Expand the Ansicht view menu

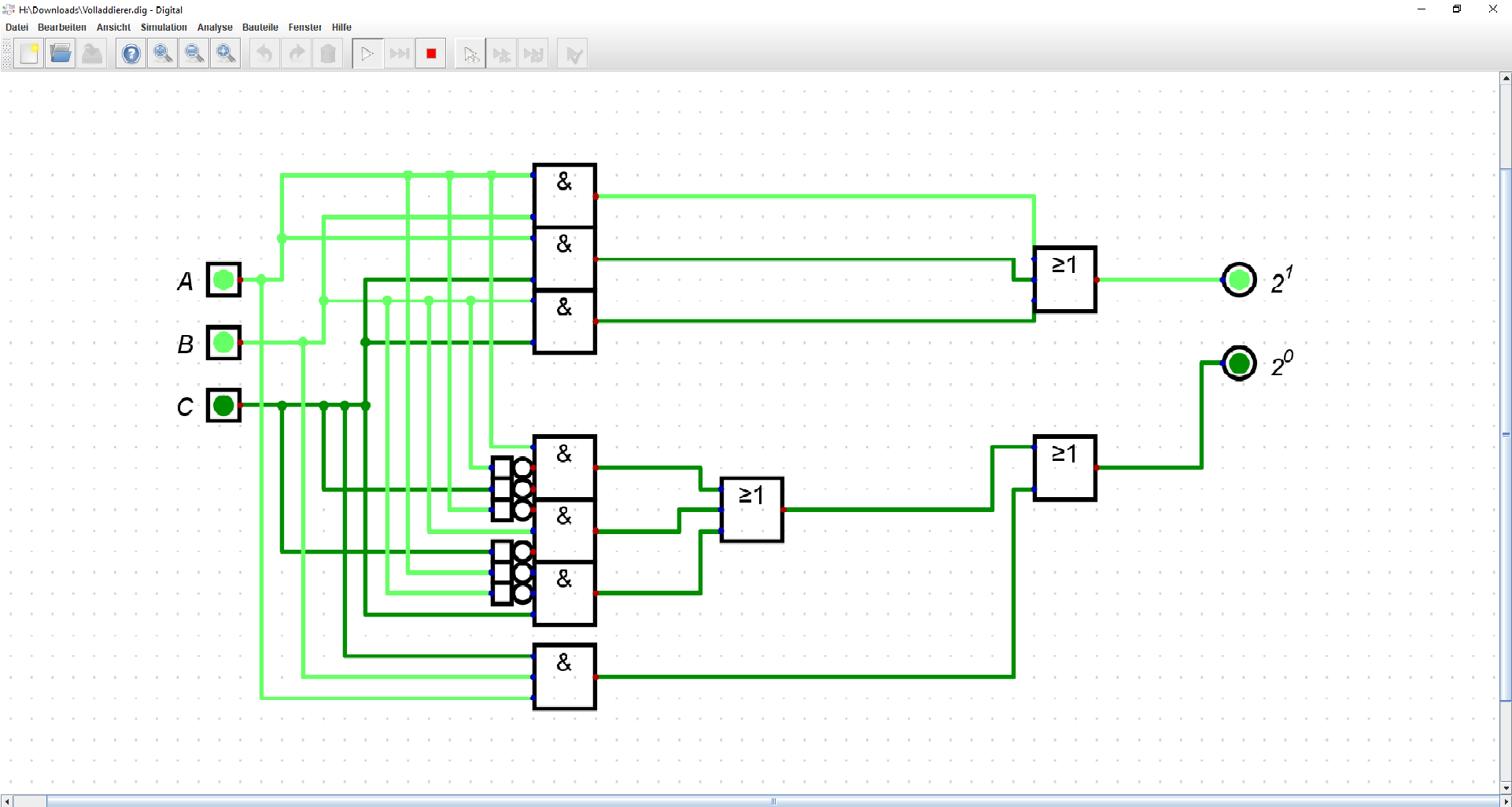point(113,28)
